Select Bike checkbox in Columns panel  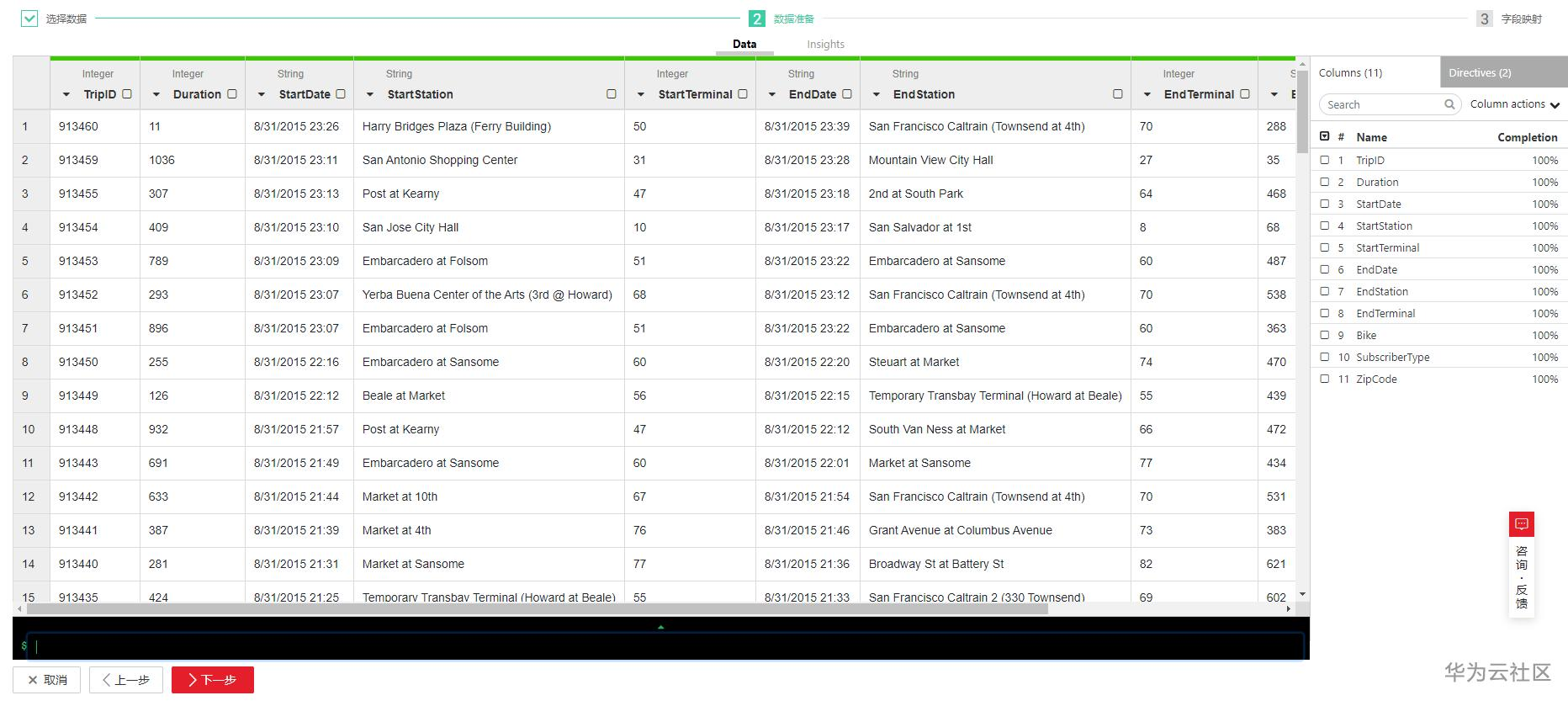[x=1325, y=335]
